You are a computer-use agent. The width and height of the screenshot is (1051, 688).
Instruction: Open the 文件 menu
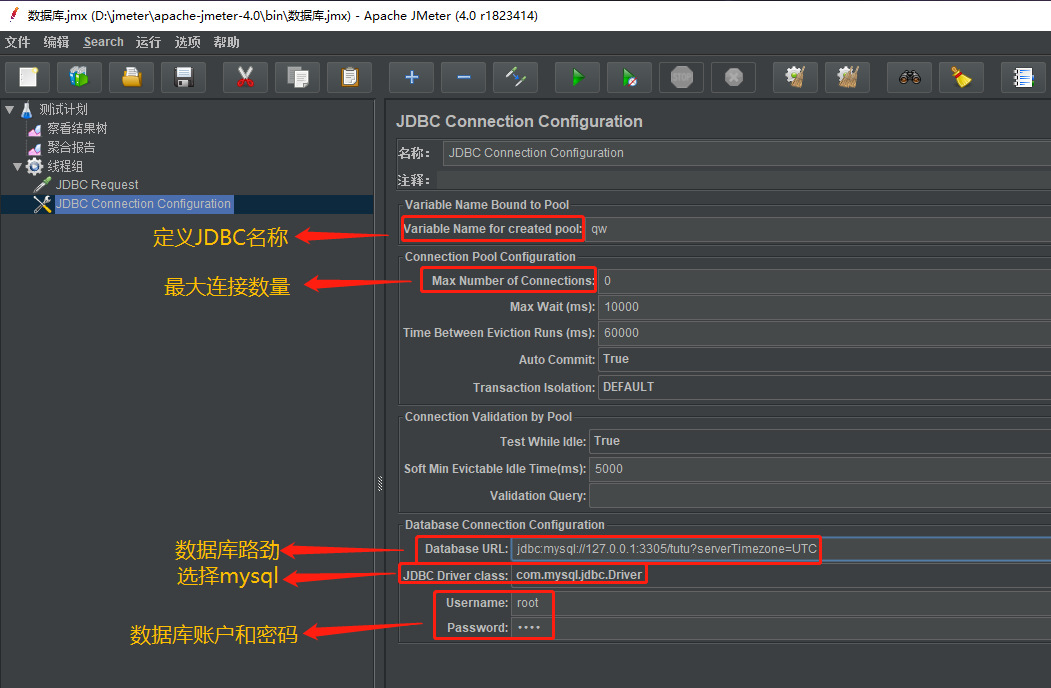17,42
